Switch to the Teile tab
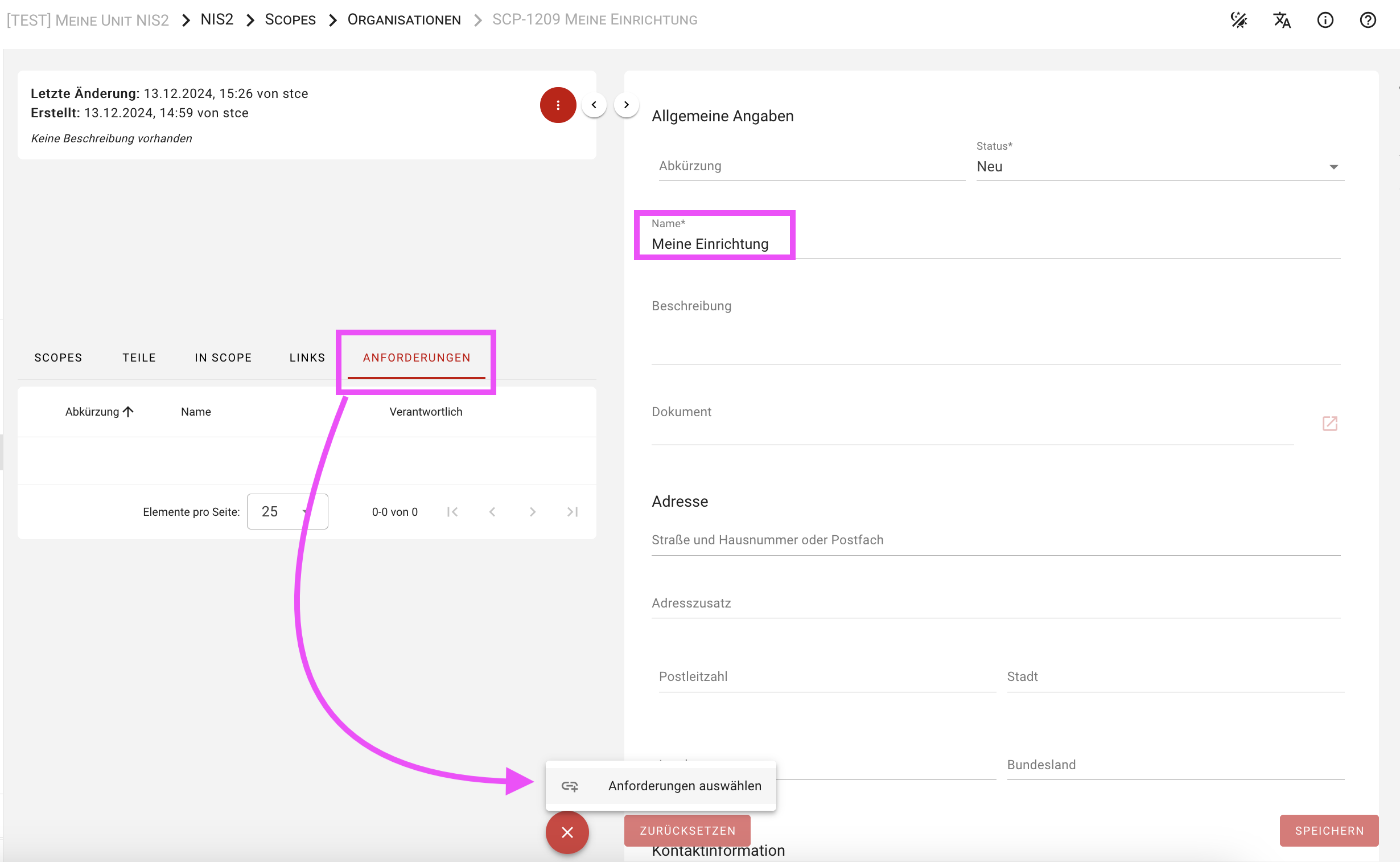The image size is (1400, 862). (139, 358)
